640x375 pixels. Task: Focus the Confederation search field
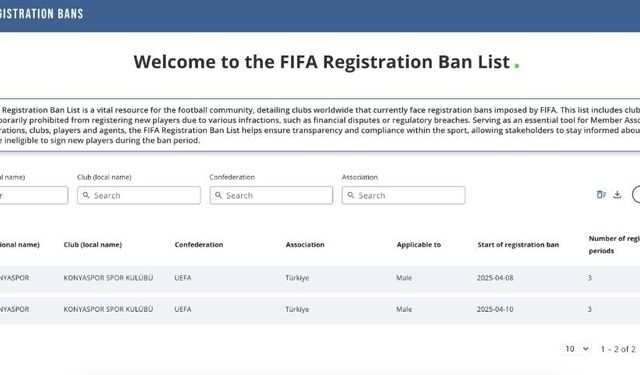[x=271, y=195]
